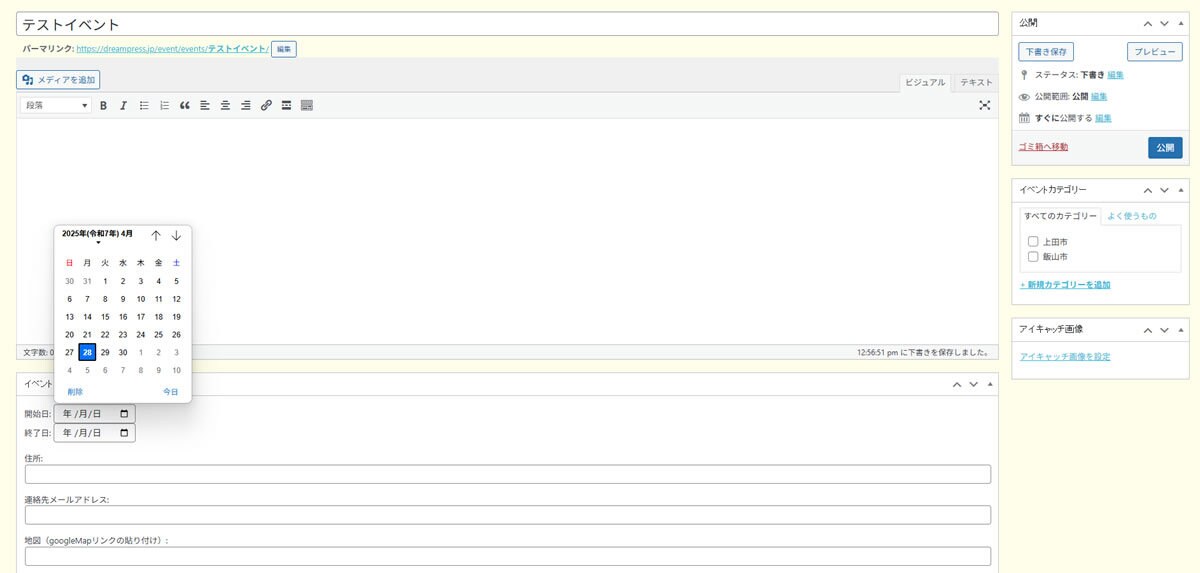Move 公開 panel down

[x=1164, y=22]
